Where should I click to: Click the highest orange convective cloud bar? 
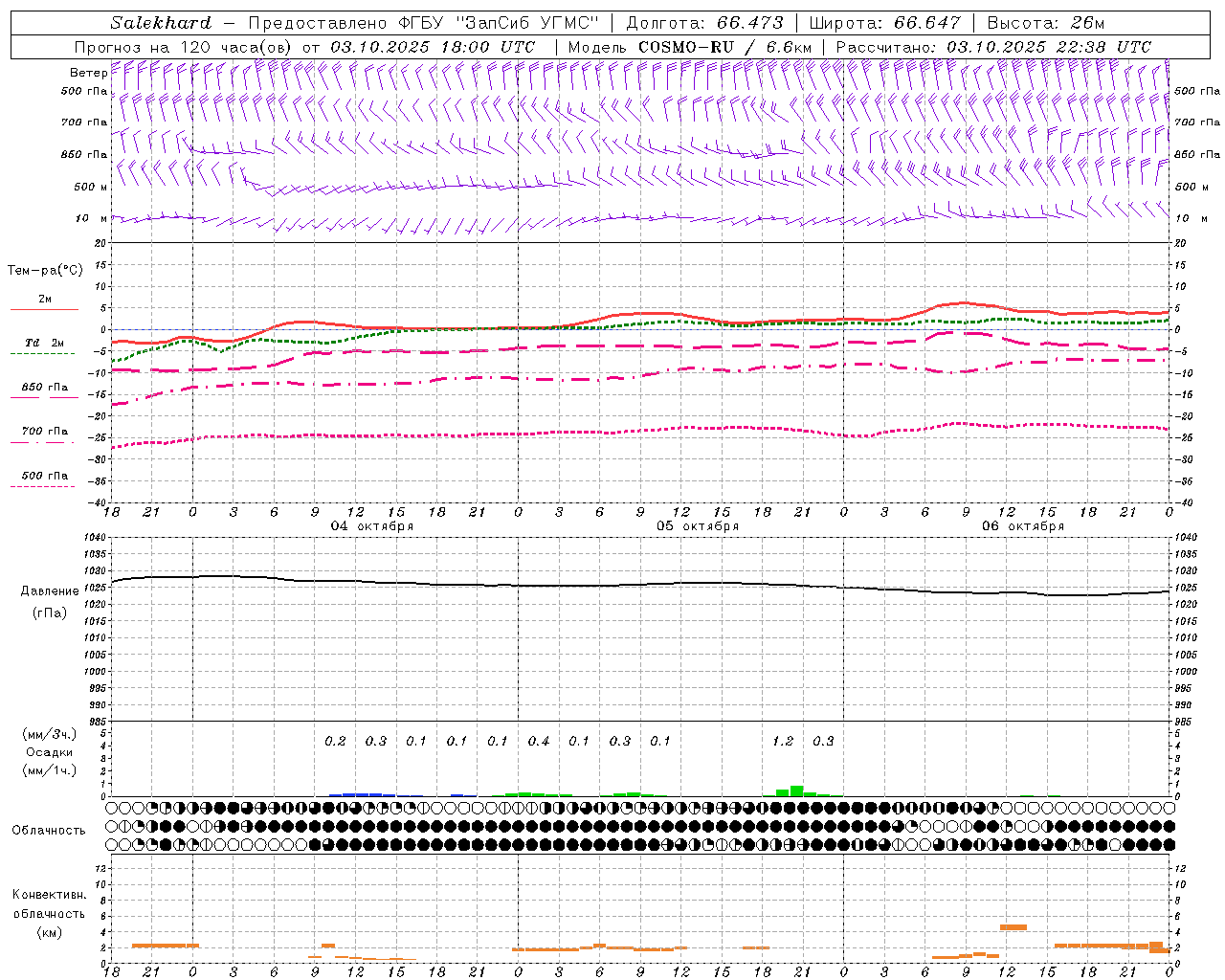coord(1013,926)
